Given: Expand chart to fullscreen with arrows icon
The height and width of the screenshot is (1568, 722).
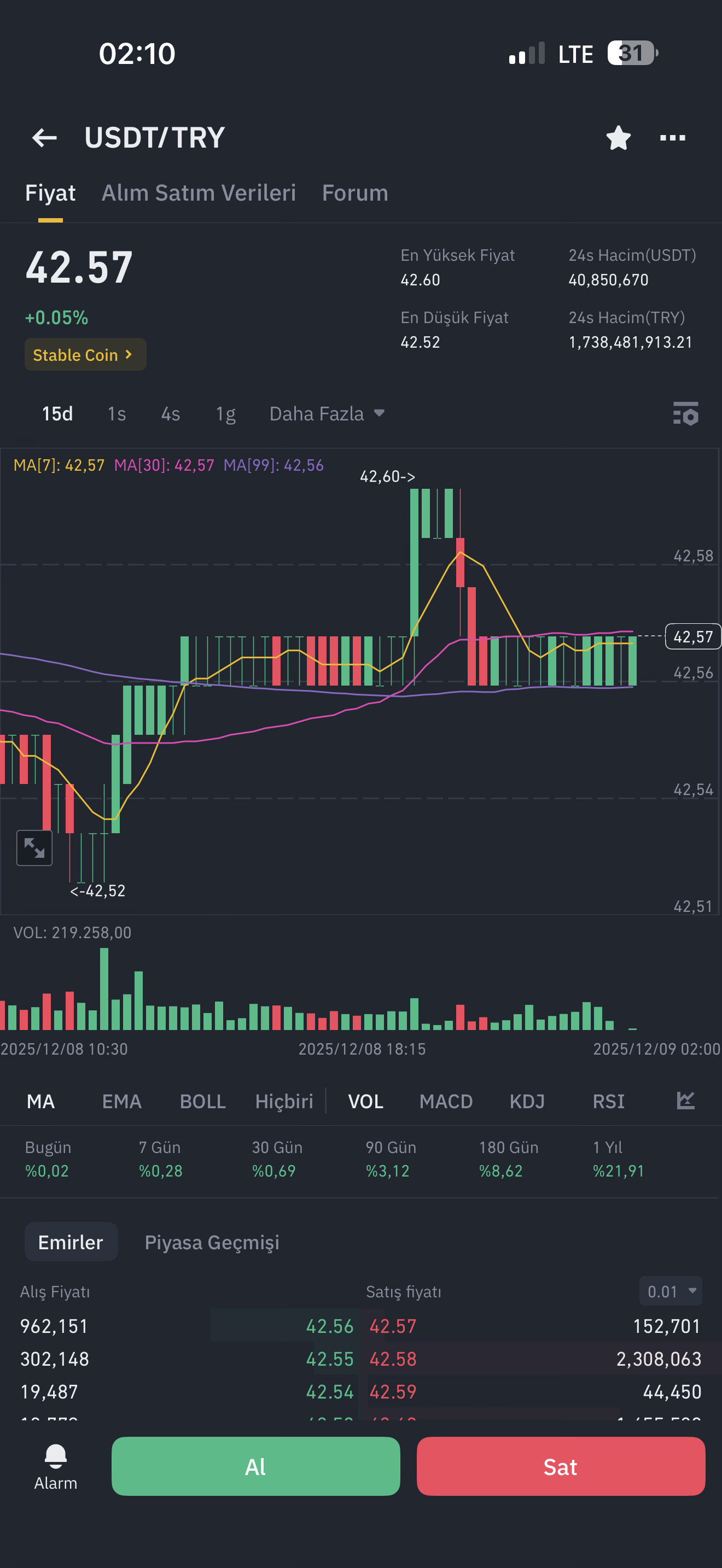Looking at the screenshot, I should [x=34, y=848].
